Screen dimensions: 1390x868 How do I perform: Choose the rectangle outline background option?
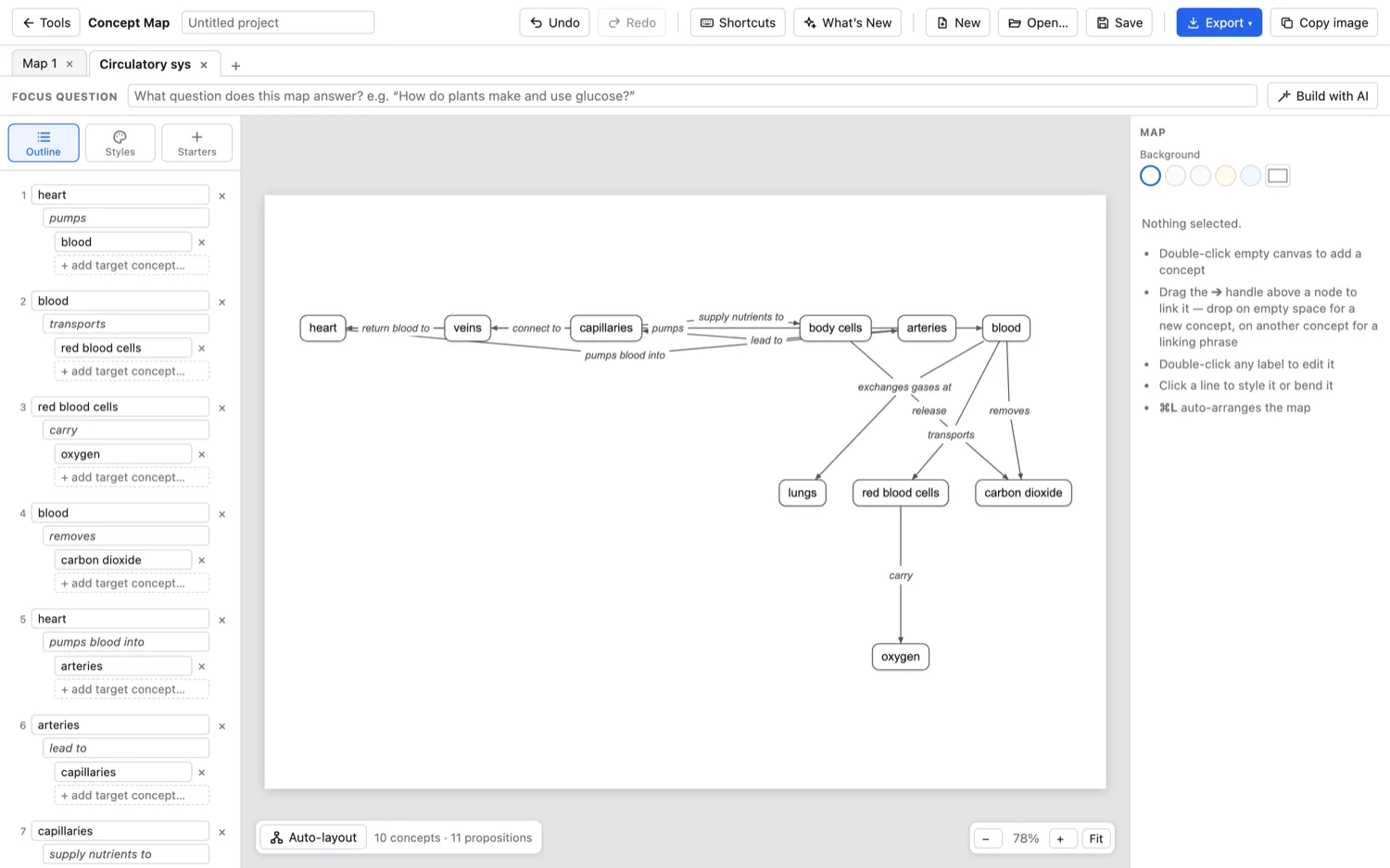pos(1278,176)
